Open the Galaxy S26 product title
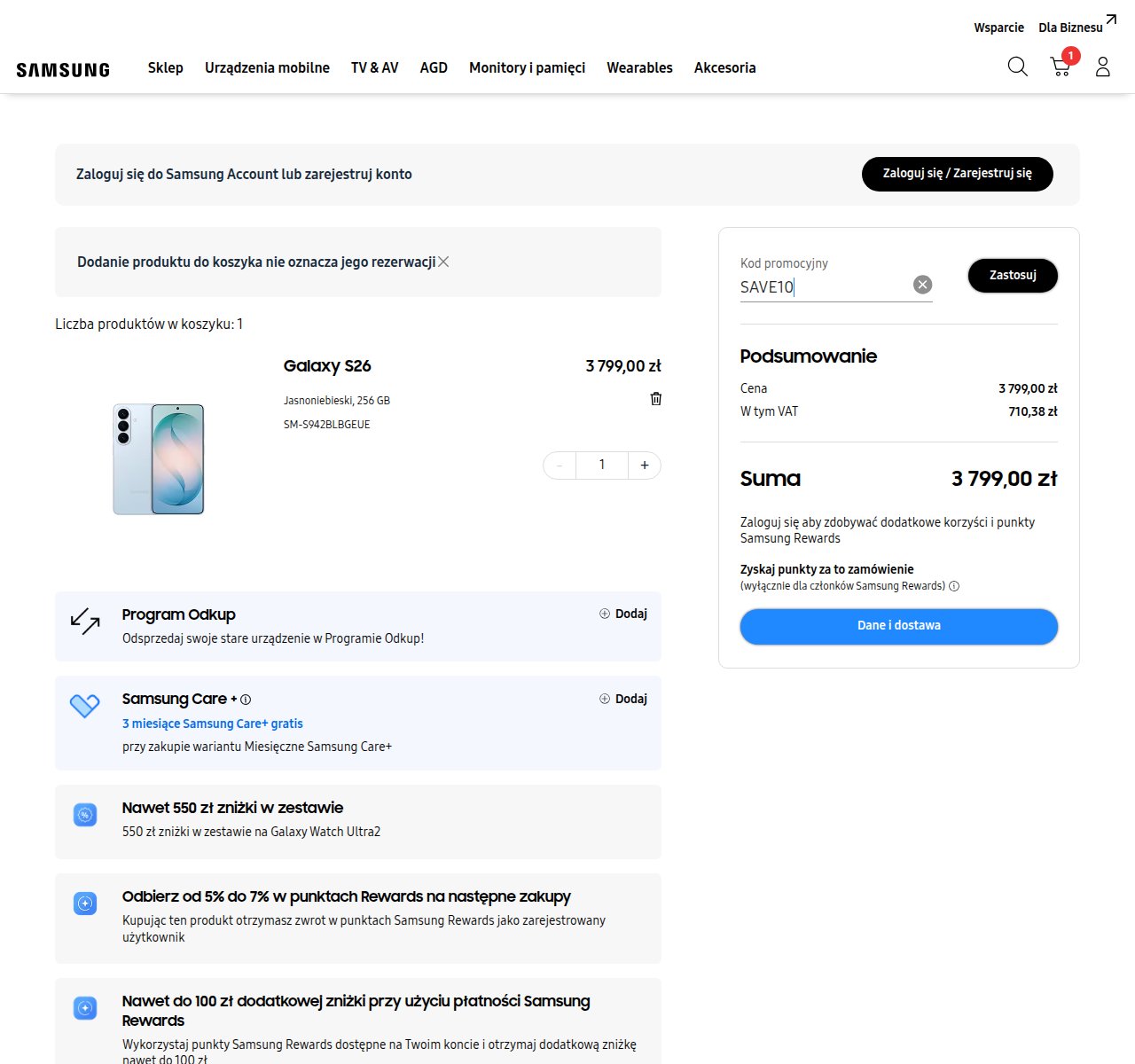This screenshot has width=1135, height=1064. [327, 366]
